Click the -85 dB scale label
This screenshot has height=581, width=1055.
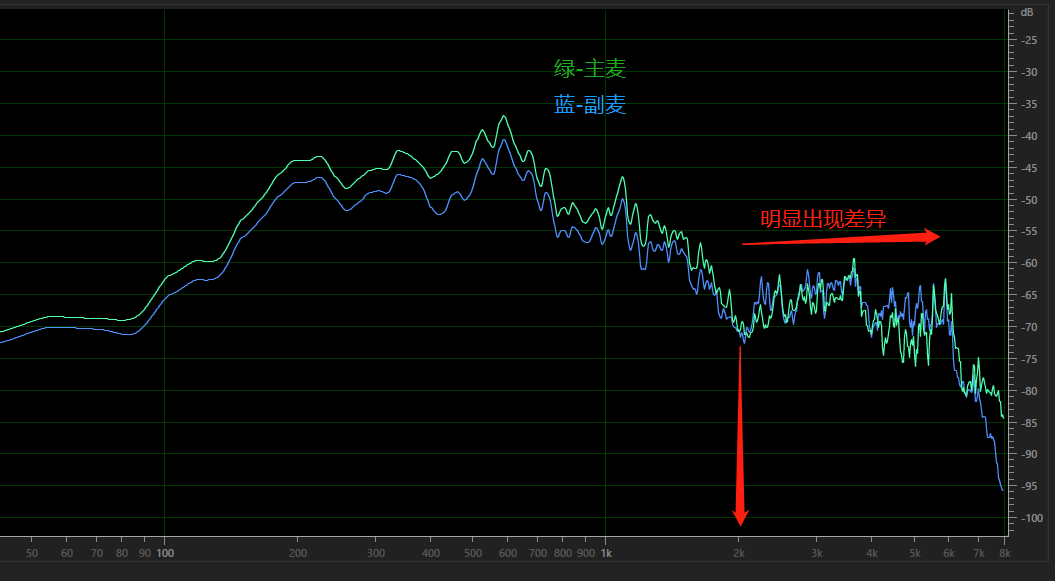pos(1029,423)
